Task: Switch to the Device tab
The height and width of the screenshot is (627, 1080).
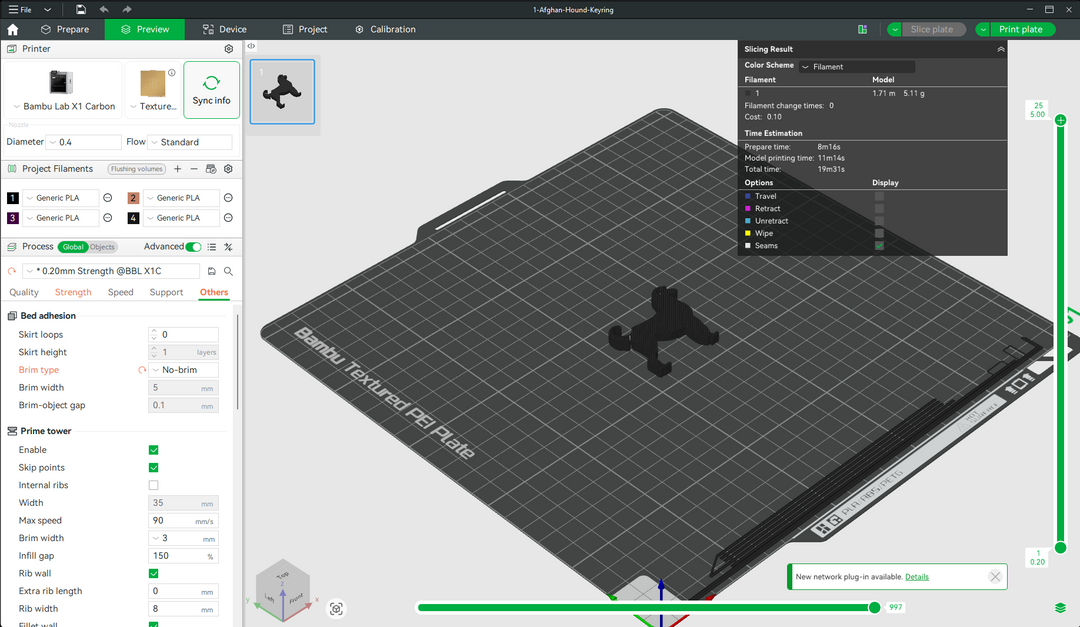Action: click(x=224, y=29)
